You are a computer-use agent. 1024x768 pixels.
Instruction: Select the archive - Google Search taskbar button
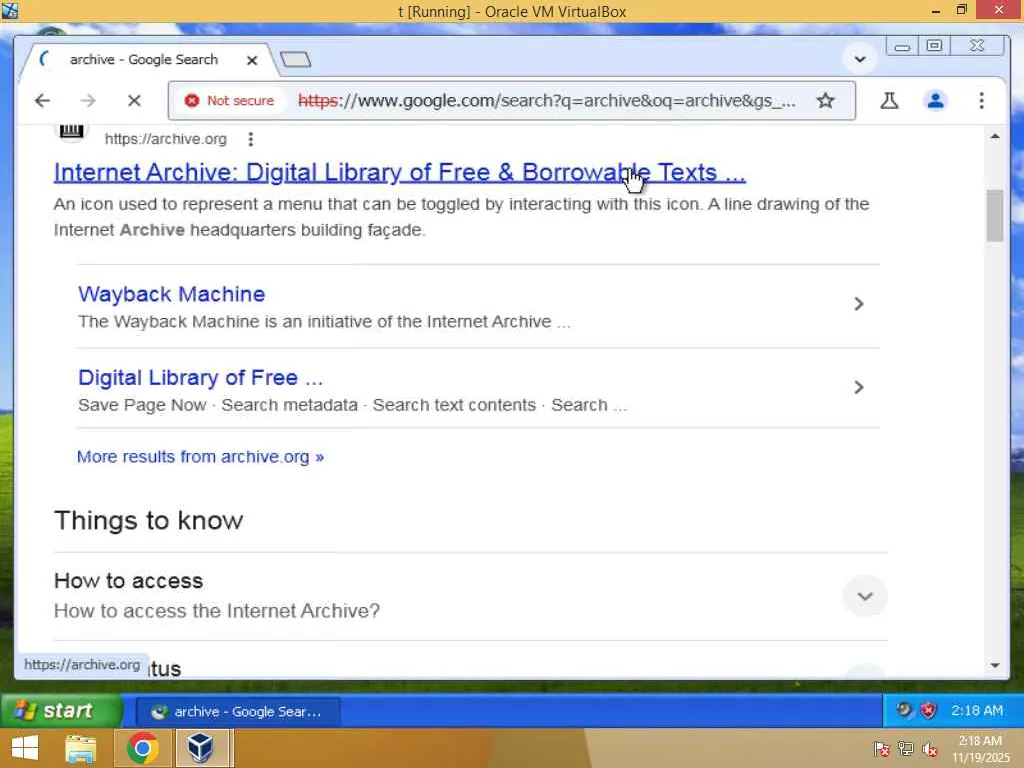pyautogui.click(x=238, y=712)
